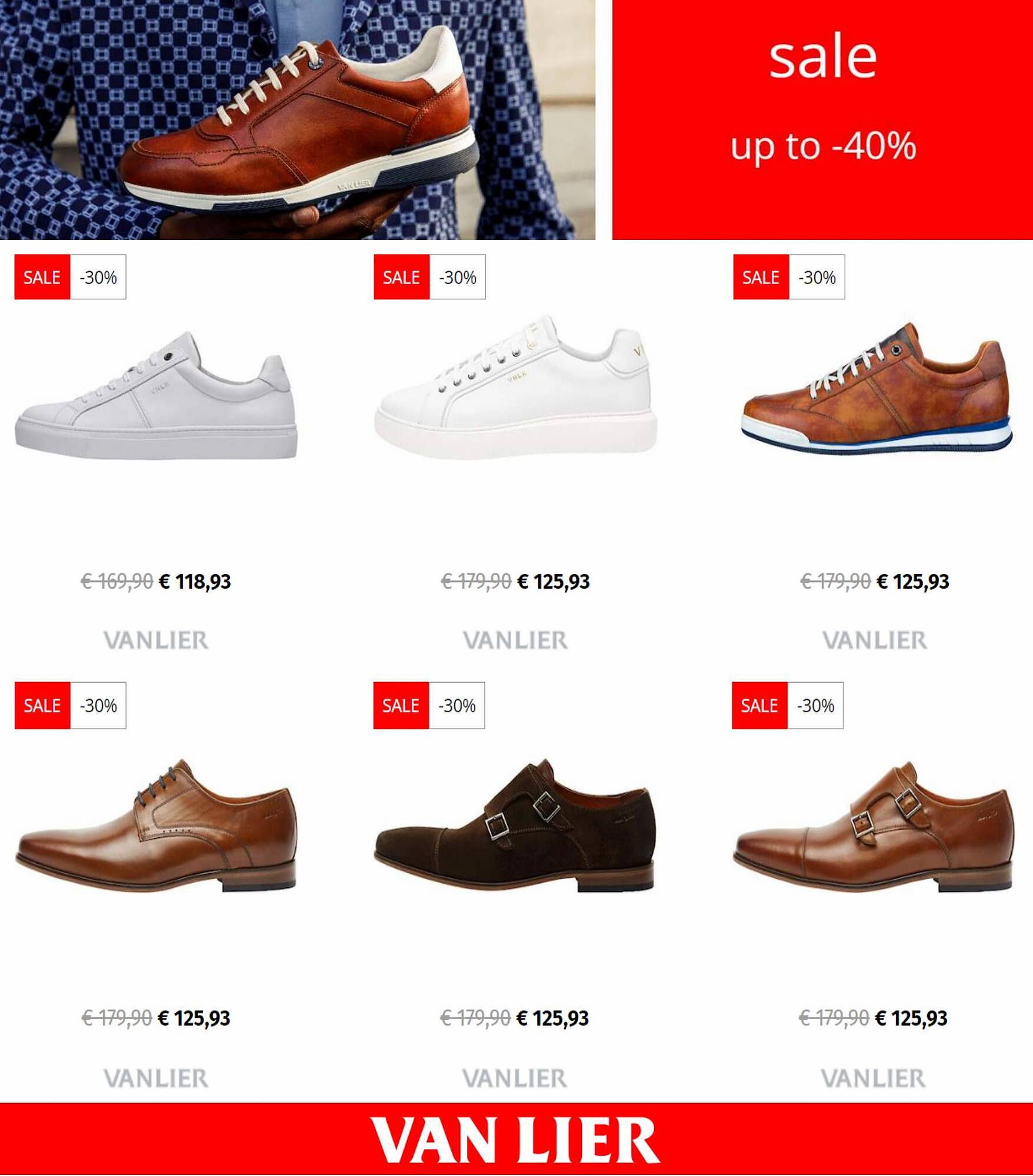Open the dark brown suede monk strap shoe
This screenshot has width=1033, height=1176.
pyautogui.click(x=515, y=825)
